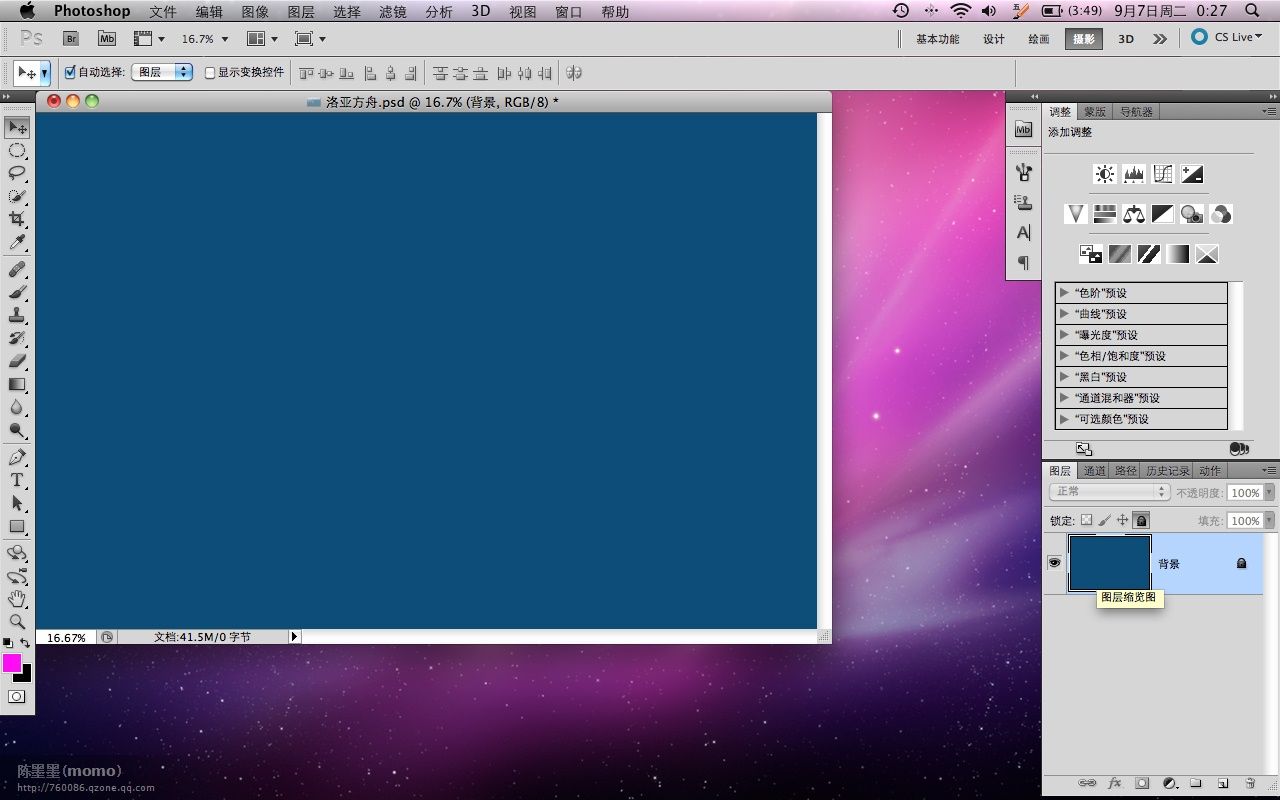Switch to the 历史记录 tab
Viewport: 1280px width, 800px height.
[x=1167, y=471]
